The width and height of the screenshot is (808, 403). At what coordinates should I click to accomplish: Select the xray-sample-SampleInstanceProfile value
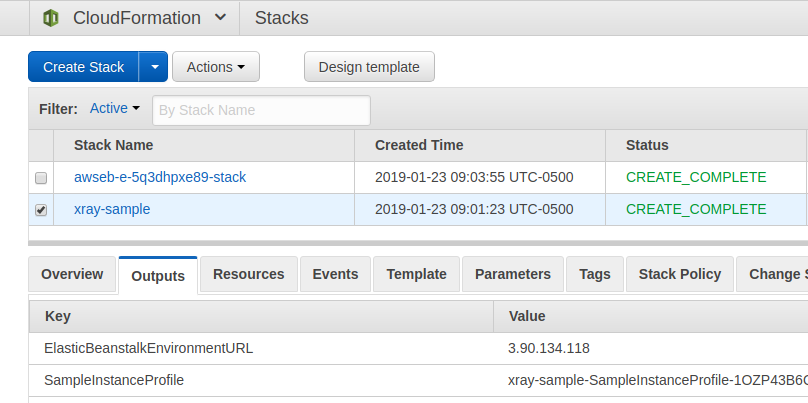click(x=658, y=380)
